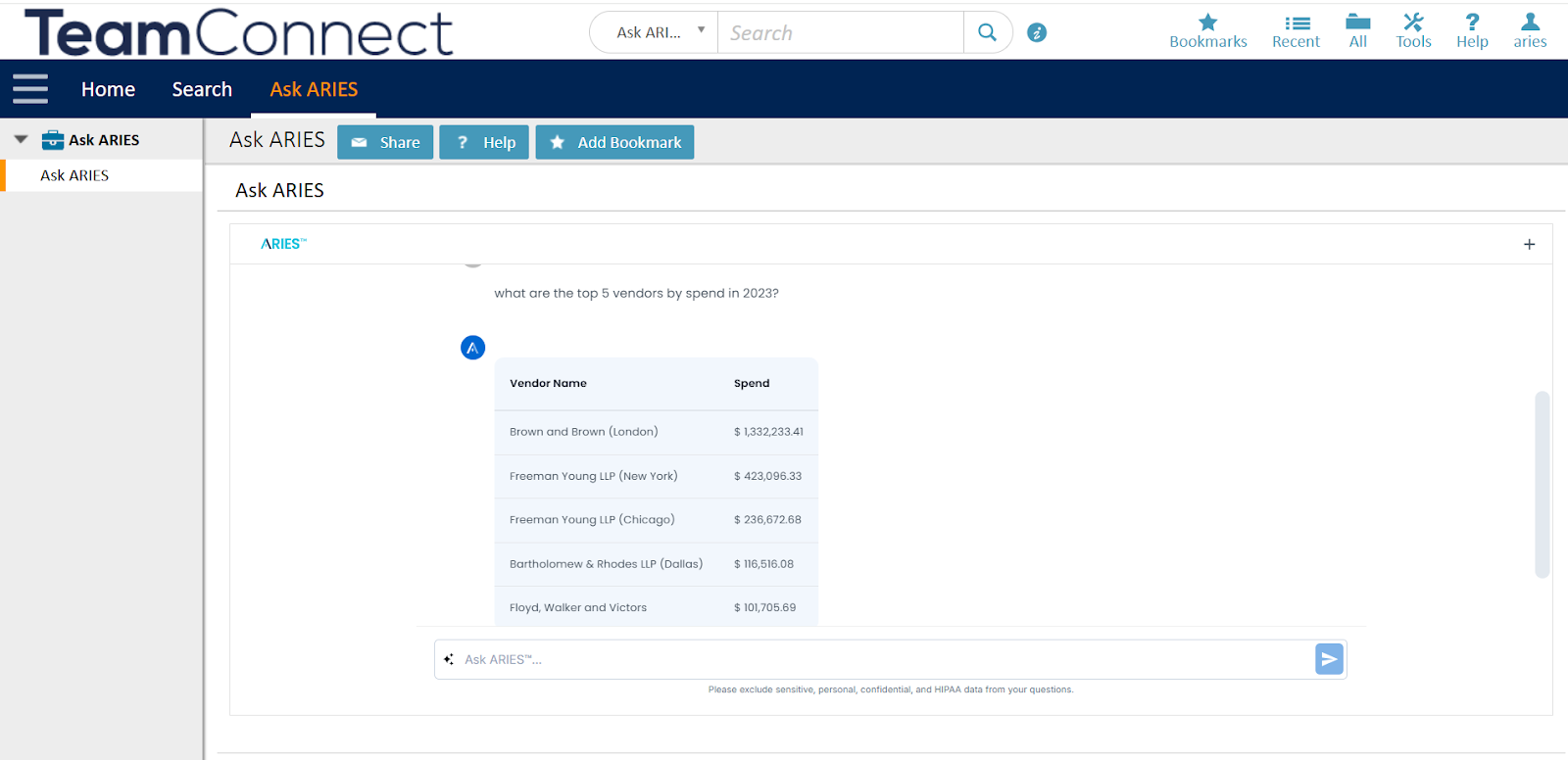This screenshot has width=1568, height=760.
Task: Click the TeamConnect logo
Action: point(238,32)
